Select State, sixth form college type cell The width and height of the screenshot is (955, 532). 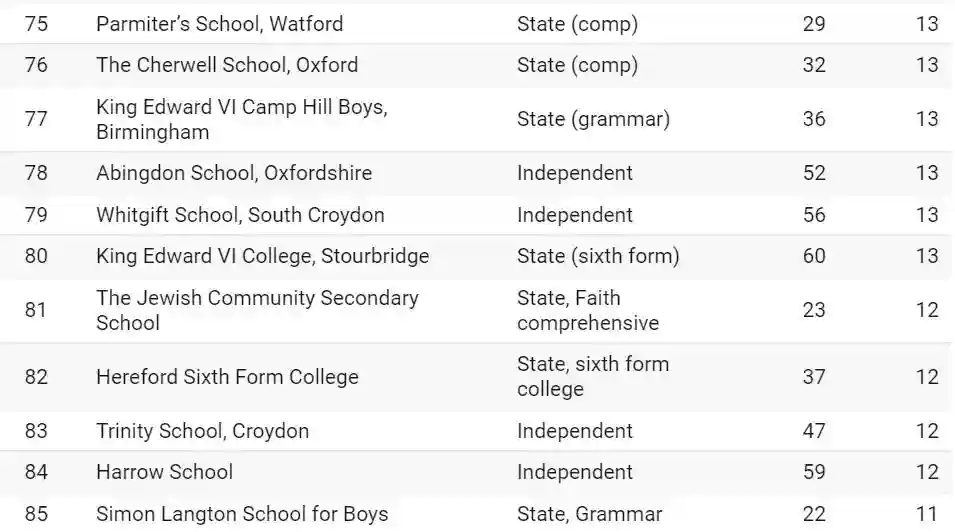[593, 377]
